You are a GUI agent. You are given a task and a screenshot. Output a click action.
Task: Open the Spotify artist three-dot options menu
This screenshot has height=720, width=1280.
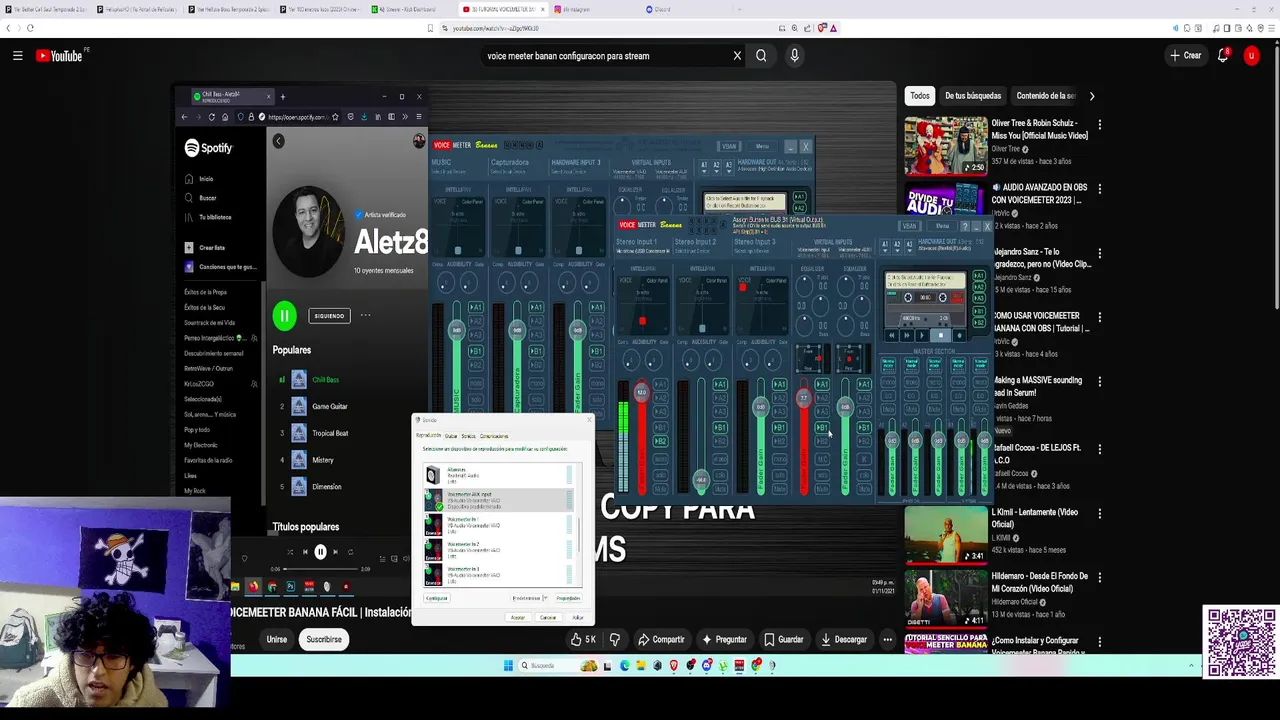pos(365,316)
